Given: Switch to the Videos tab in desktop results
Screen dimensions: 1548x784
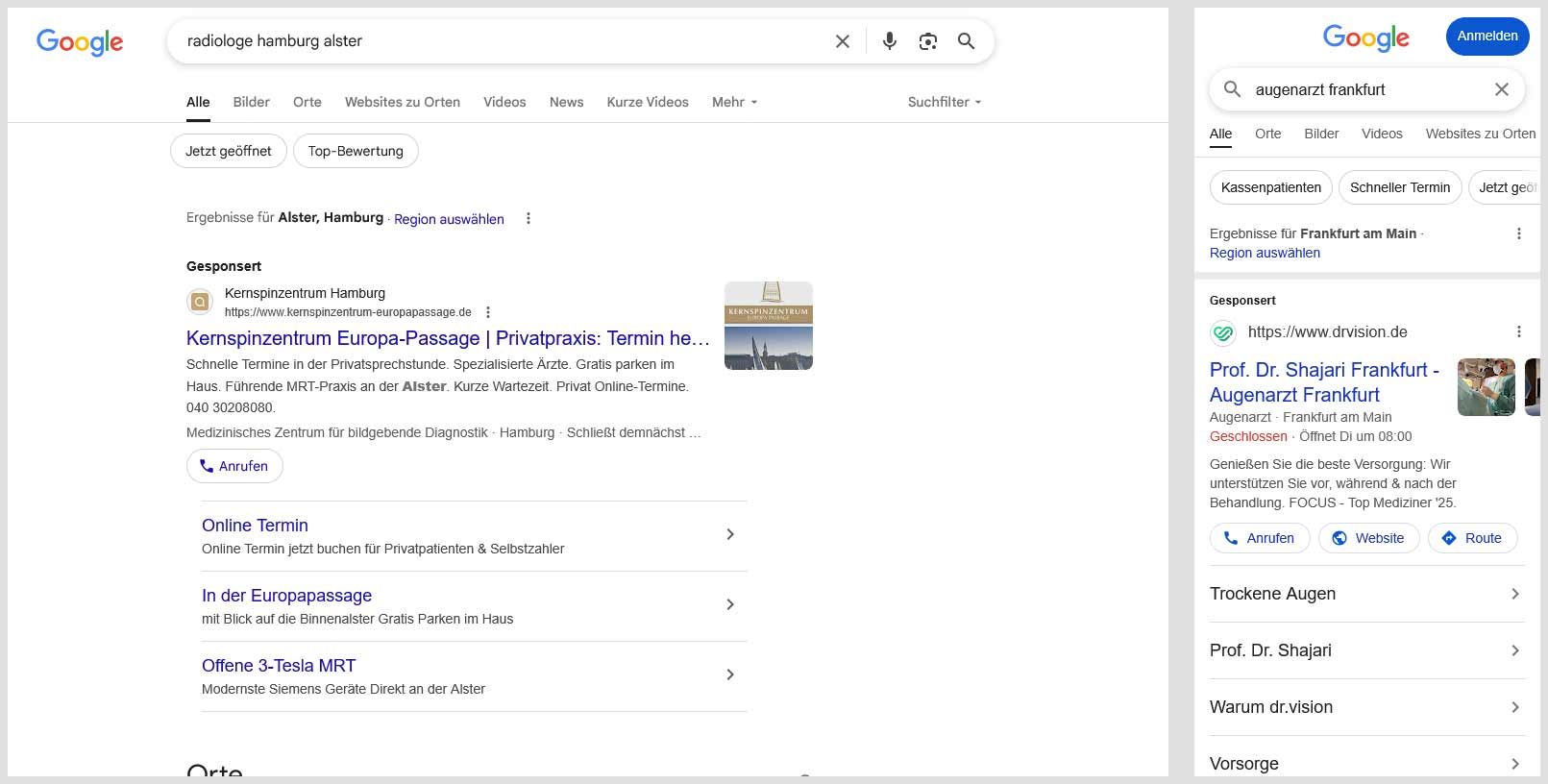Looking at the screenshot, I should [x=504, y=102].
